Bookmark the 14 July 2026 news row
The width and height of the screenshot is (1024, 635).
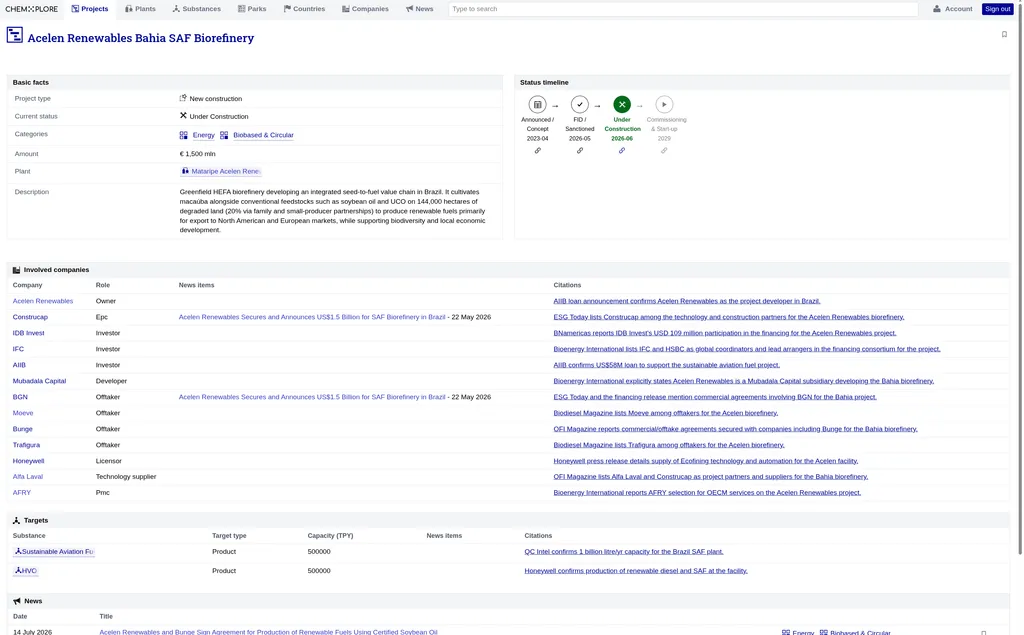984,632
